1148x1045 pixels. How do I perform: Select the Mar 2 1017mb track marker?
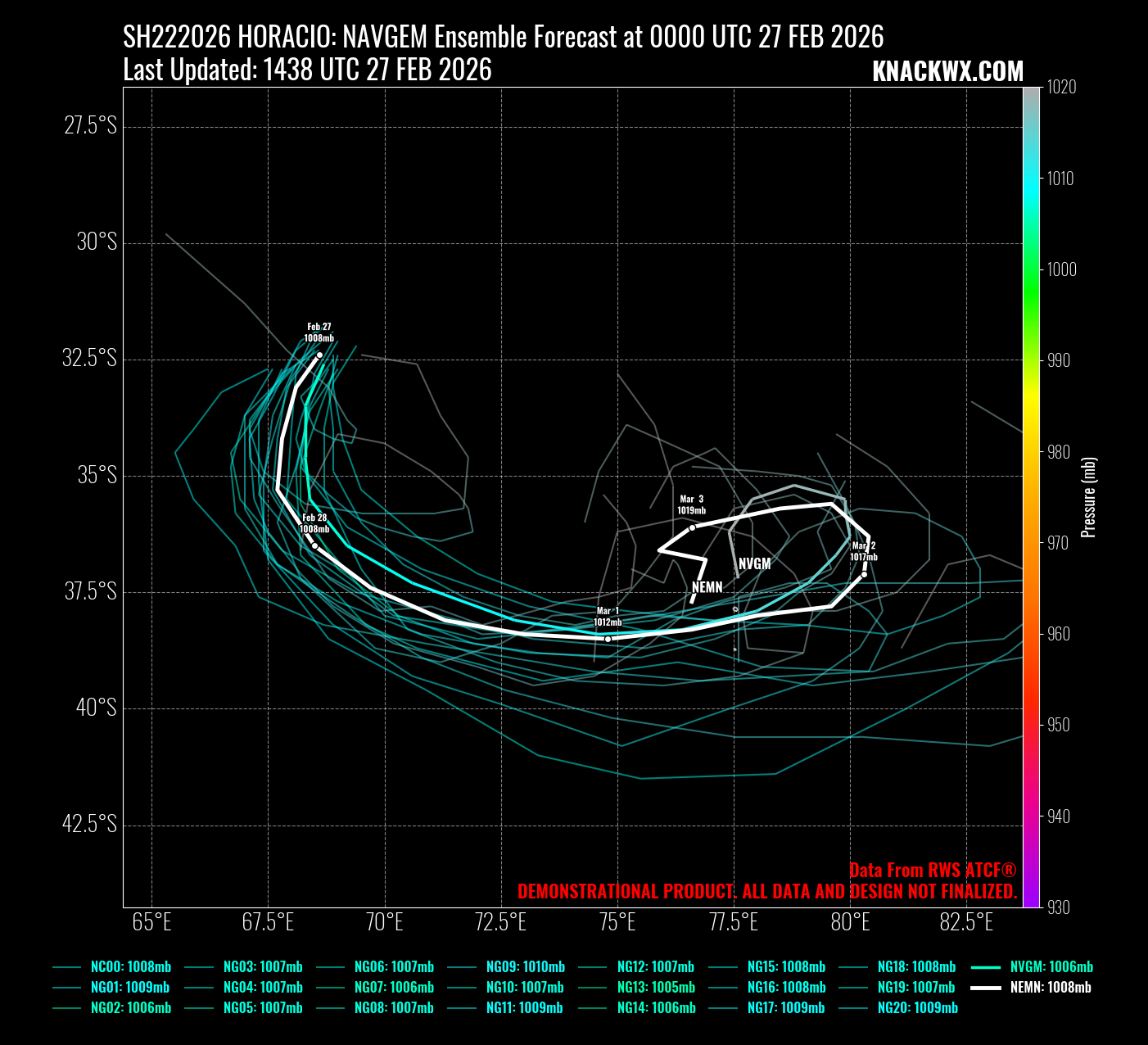point(864,574)
